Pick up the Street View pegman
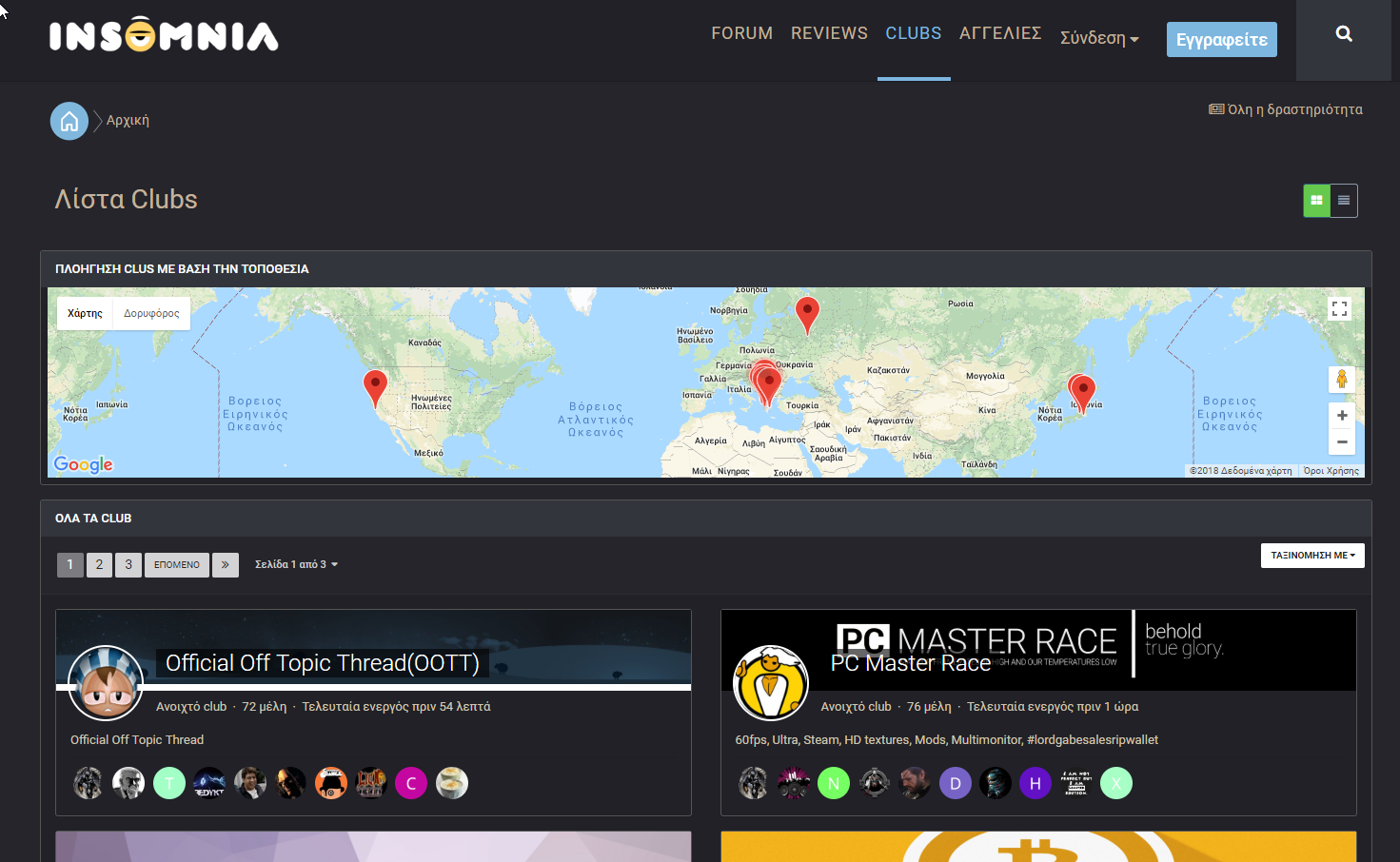Screen dimensions: 1400x862 (1341, 379)
